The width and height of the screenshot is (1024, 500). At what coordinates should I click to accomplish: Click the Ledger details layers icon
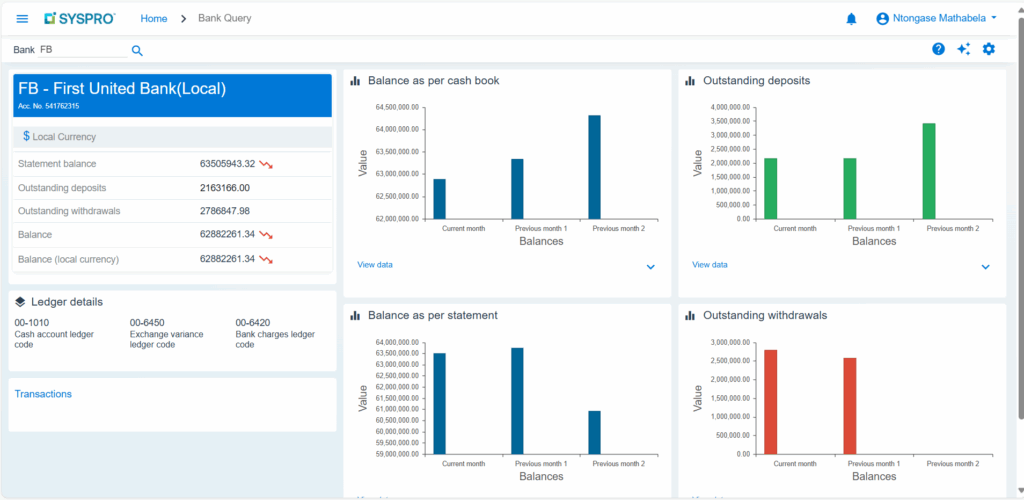point(20,302)
